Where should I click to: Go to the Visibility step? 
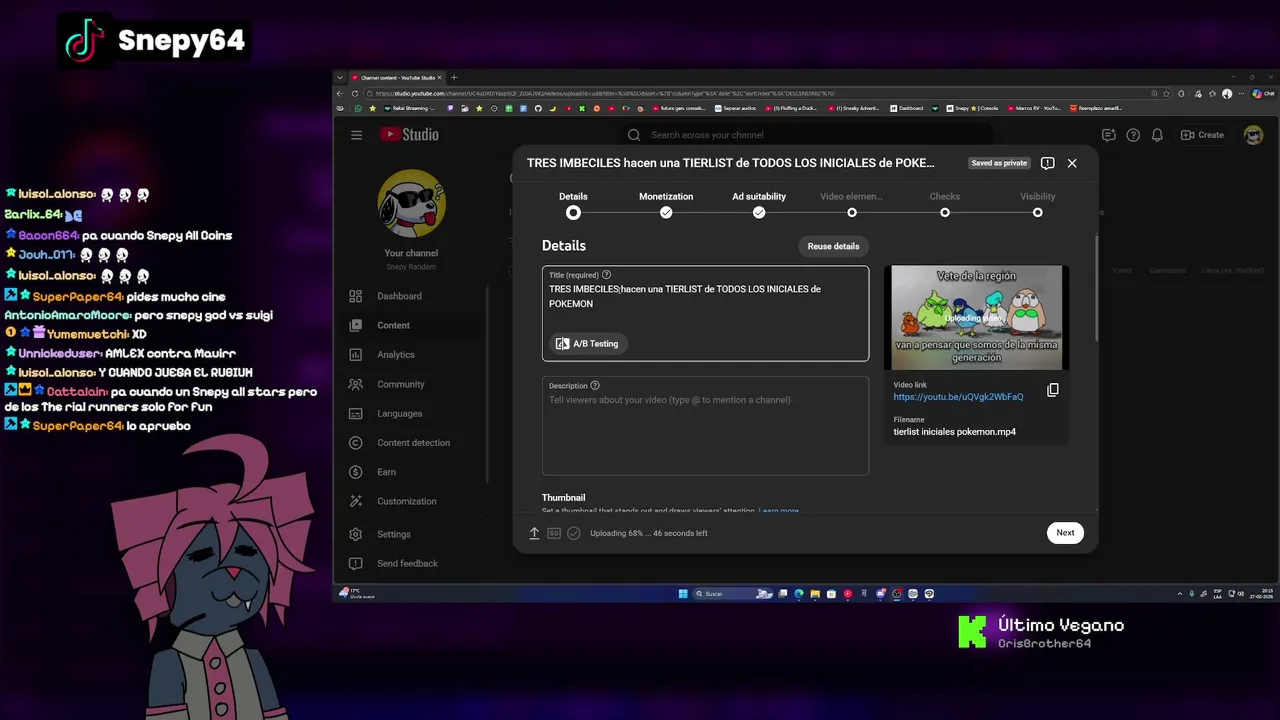[1038, 203]
